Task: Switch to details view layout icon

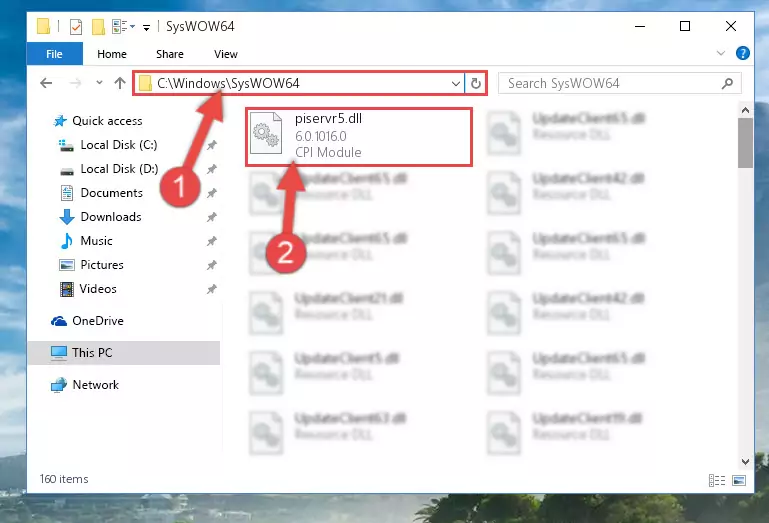Action: (717, 480)
